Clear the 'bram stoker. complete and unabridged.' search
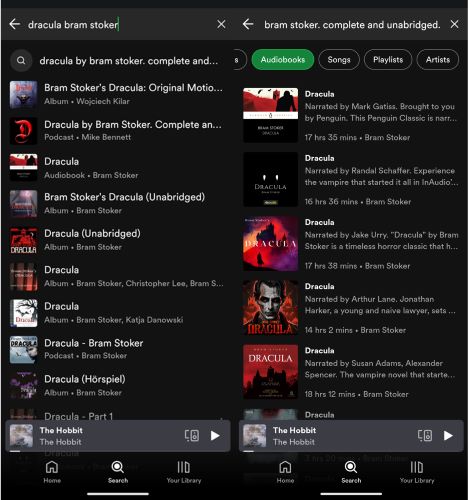 454,24
